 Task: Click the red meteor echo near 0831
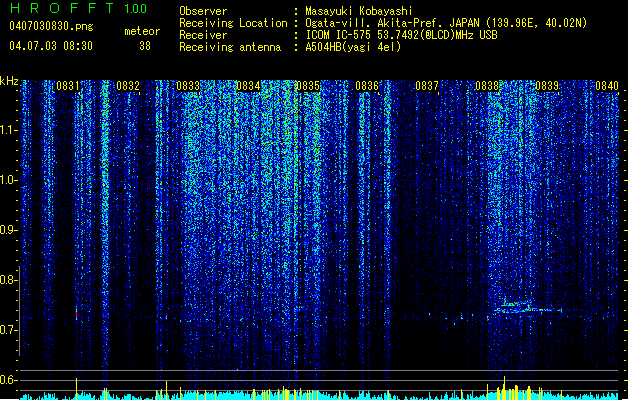[76, 314]
